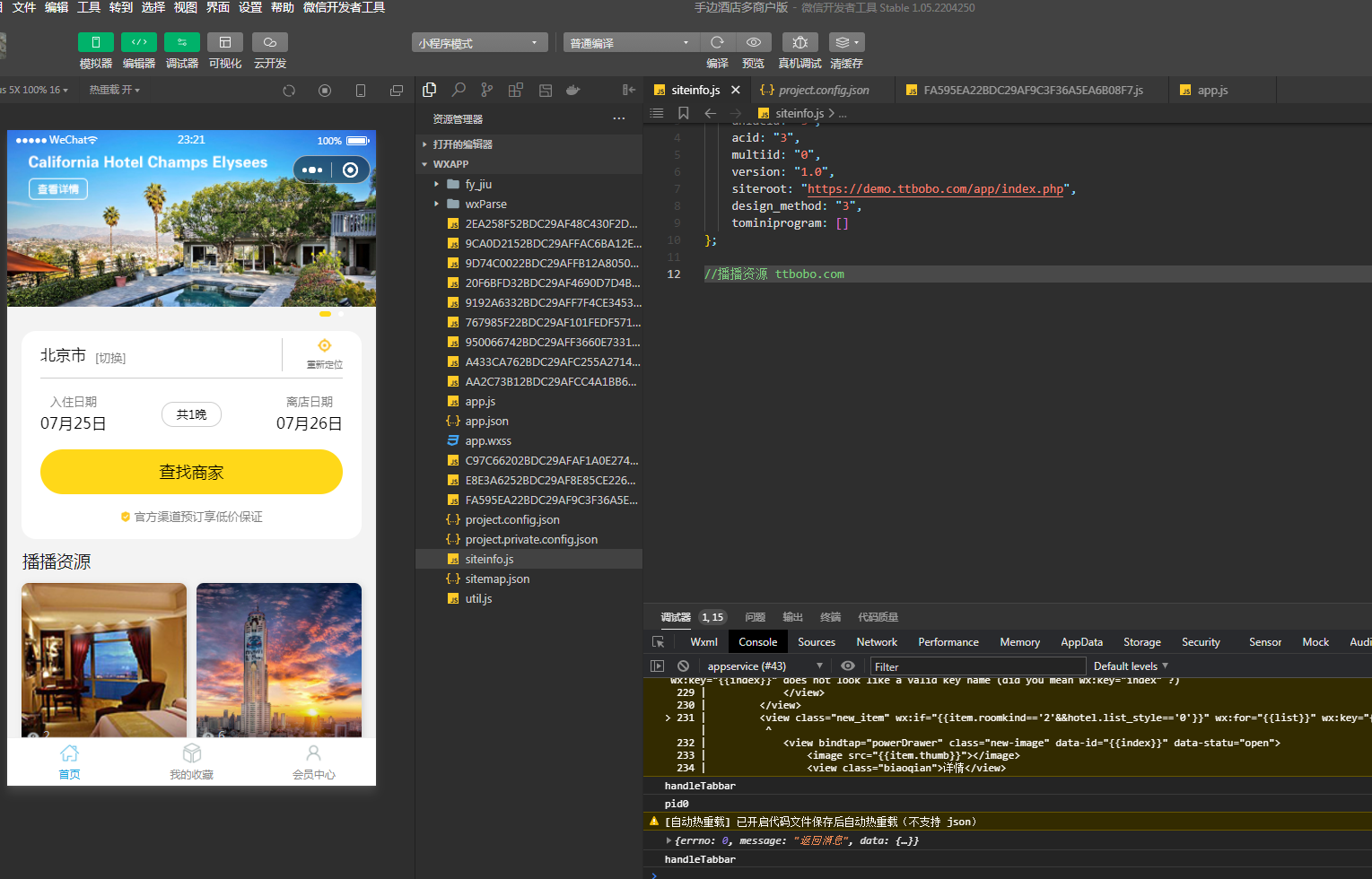
Task: Toggle the debugger panel button
Action: pos(182,42)
